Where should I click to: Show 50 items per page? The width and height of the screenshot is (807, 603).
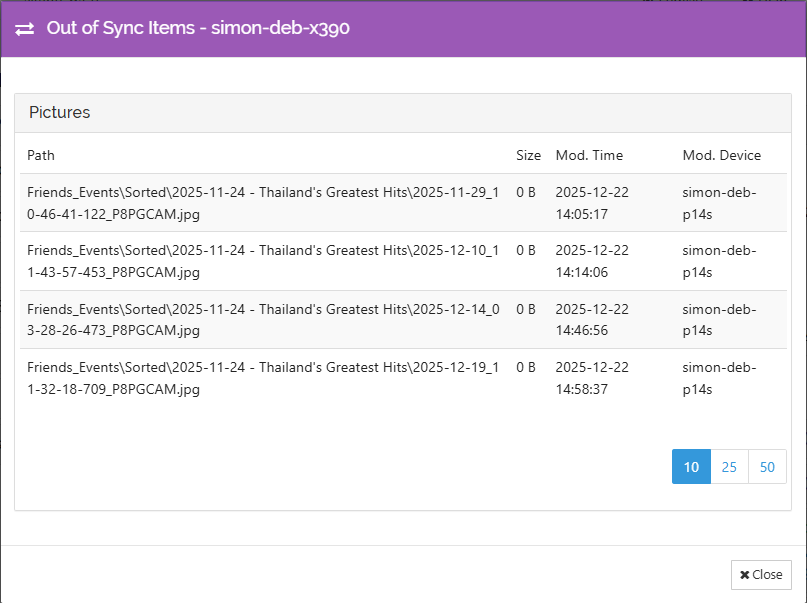pyautogui.click(x=767, y=467)
